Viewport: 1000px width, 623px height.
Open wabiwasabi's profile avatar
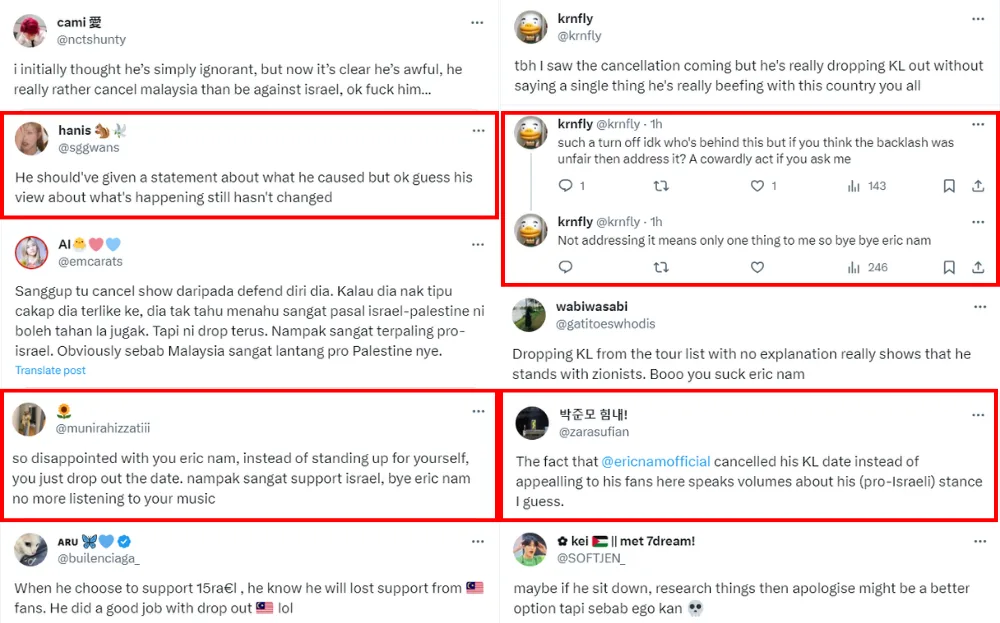530,315
